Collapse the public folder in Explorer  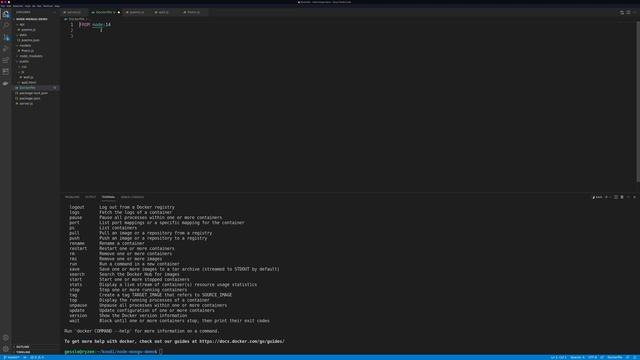coord(23,61)
